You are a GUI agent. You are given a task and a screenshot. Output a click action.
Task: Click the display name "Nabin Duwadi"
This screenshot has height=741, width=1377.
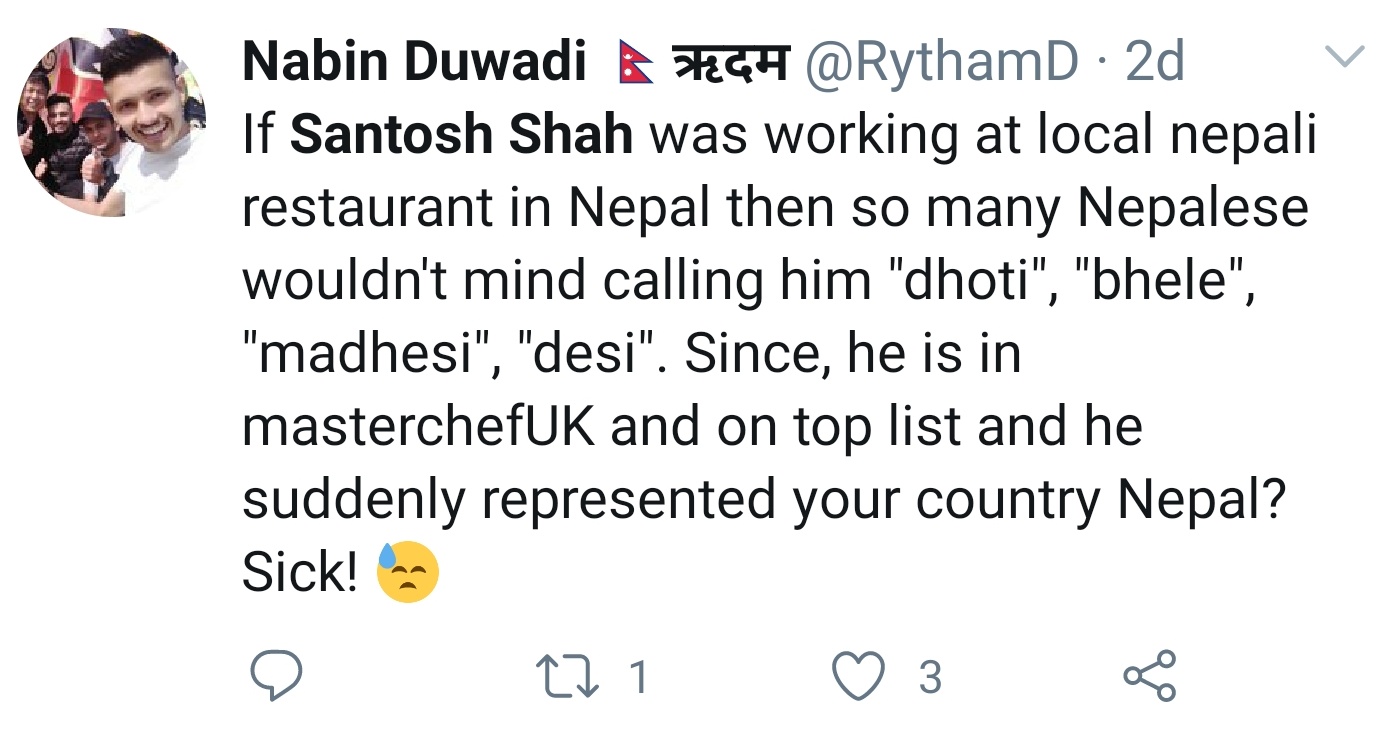(414, 65)
